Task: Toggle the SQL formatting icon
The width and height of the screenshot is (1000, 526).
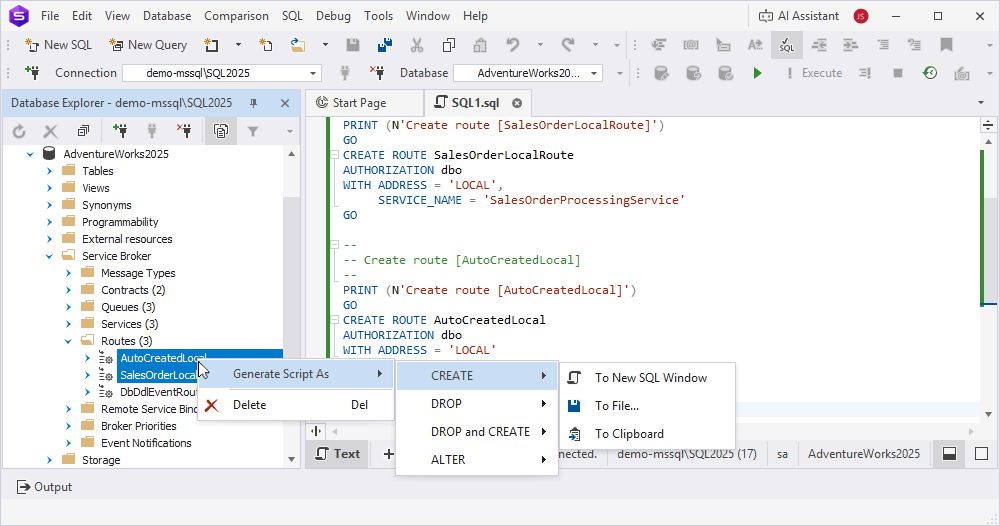Action: 787,45
